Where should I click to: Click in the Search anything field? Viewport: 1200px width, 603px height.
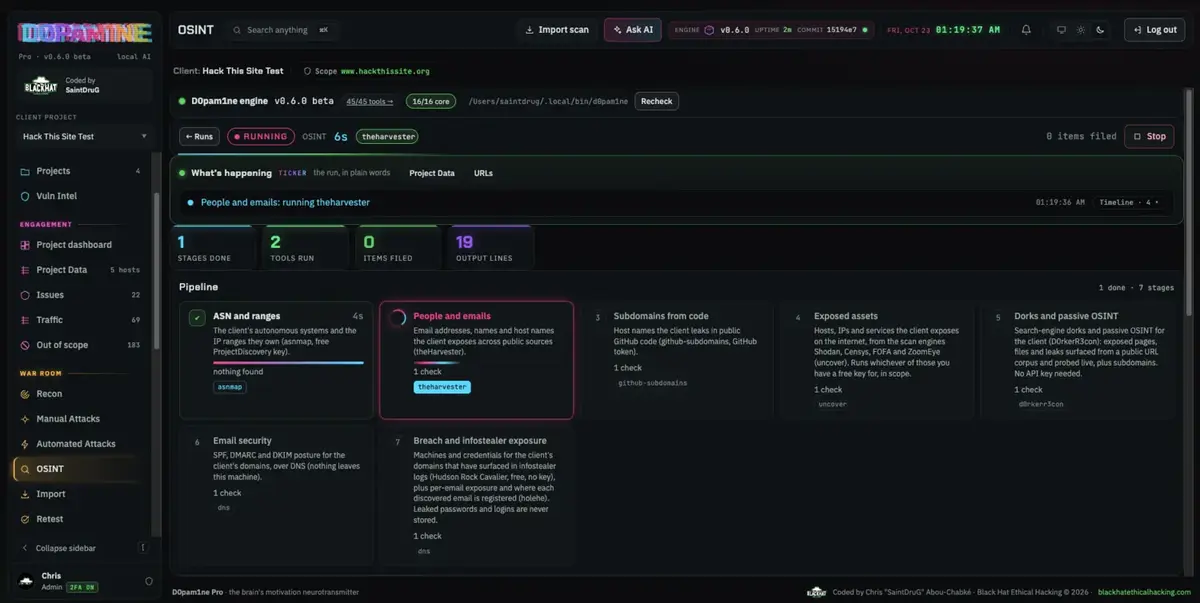[x=284, y=30]
